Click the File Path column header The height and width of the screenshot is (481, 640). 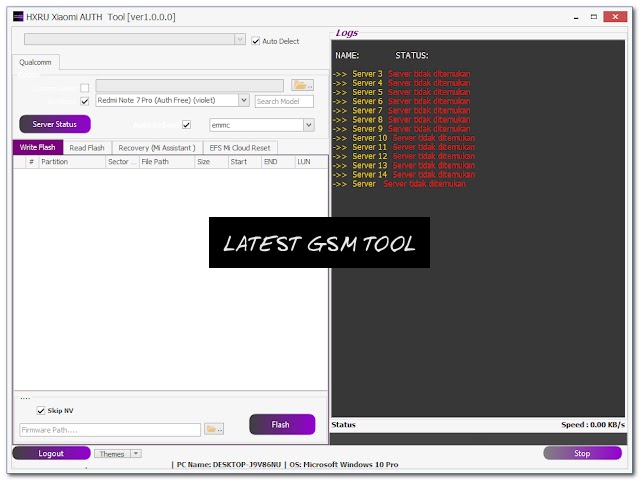click(167, 162)
